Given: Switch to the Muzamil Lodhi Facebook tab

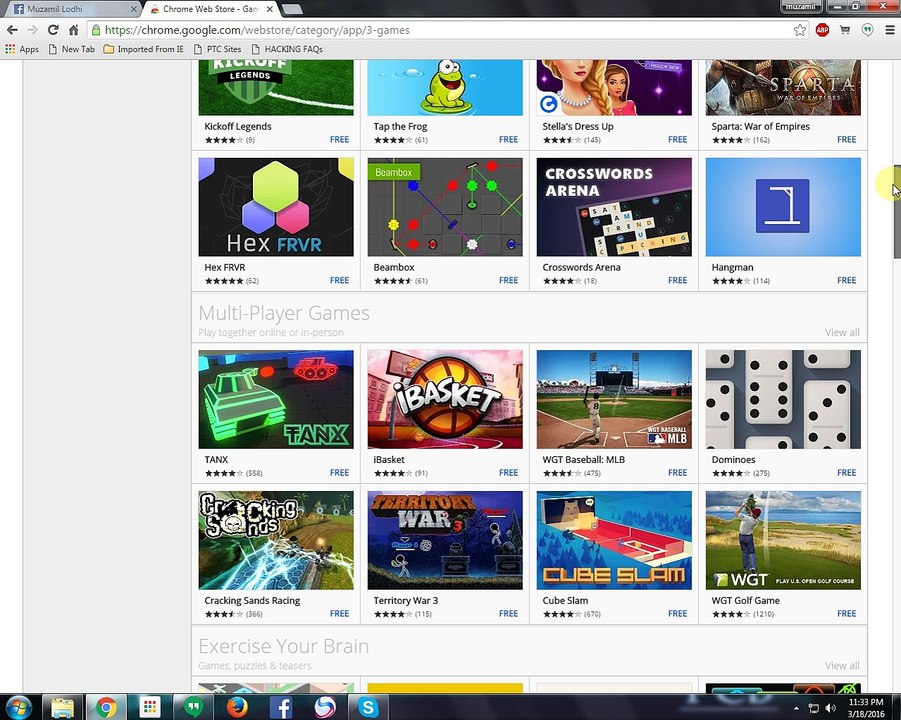Looking at the screenshot, I should click(x=72, y=9).
